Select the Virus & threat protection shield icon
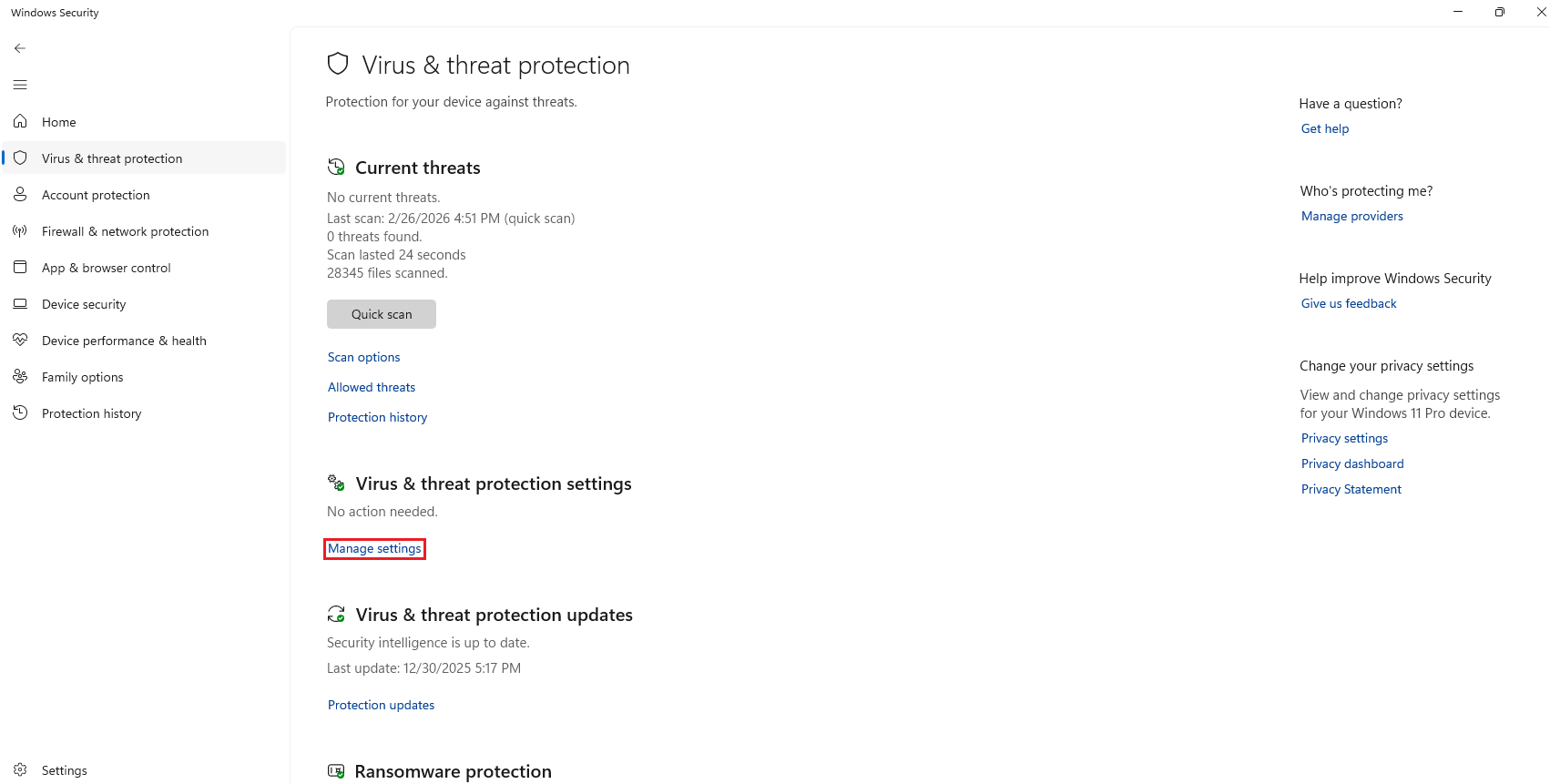This screenshot has height=784, width=1550. (x=20, y=158)
